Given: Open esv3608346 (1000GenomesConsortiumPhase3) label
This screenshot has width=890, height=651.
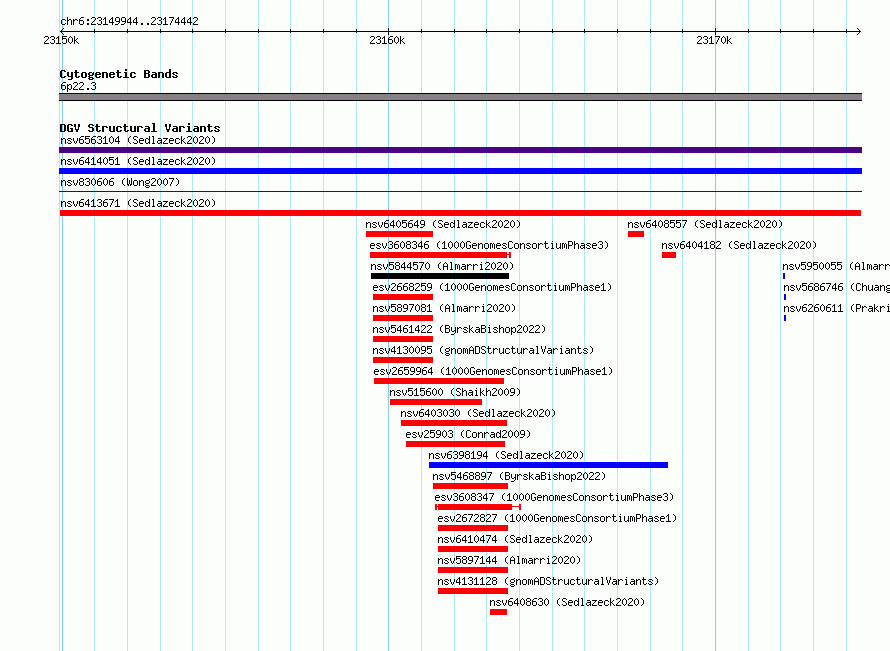Looking at the screenshot, I should click(x=489, y=245).
